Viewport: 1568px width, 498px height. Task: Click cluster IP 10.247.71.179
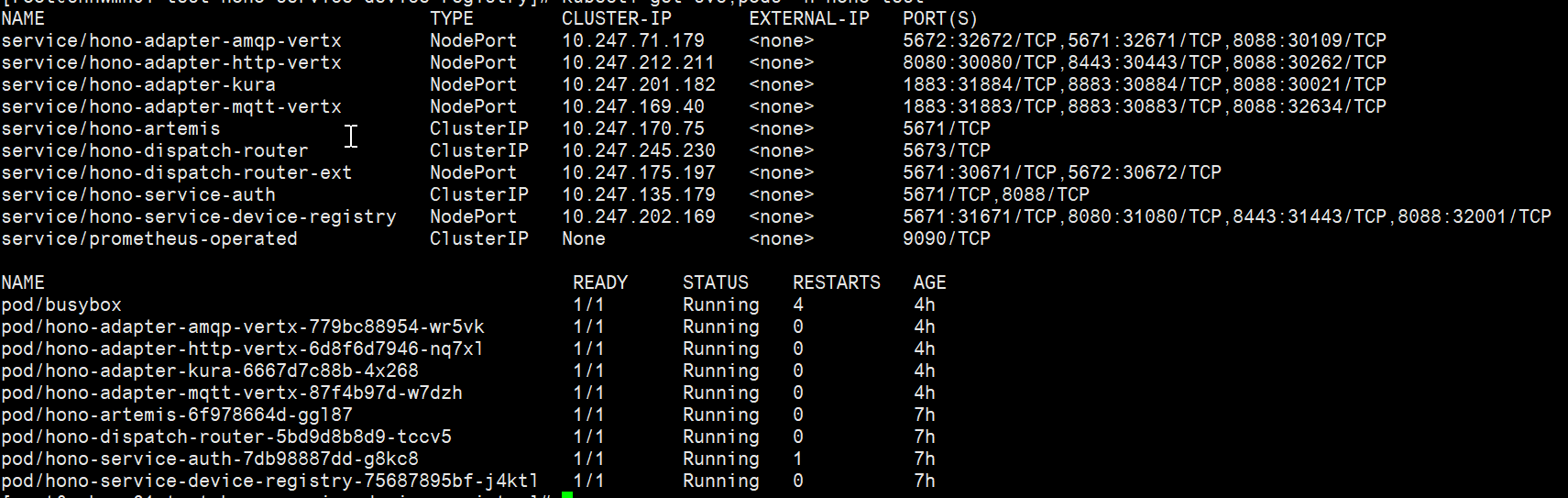[633, 41]
